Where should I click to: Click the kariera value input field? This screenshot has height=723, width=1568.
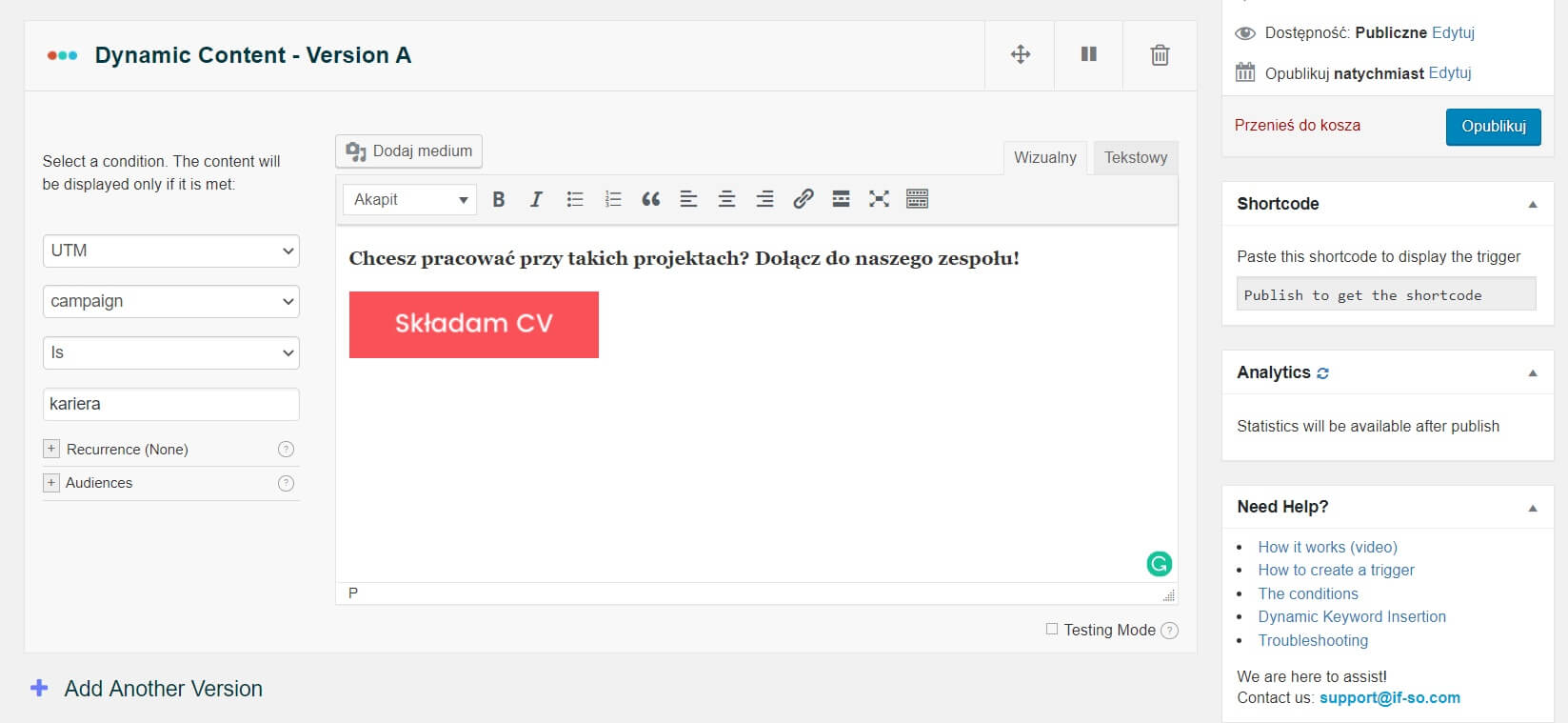pyautogui.click(x=171, y=404)
